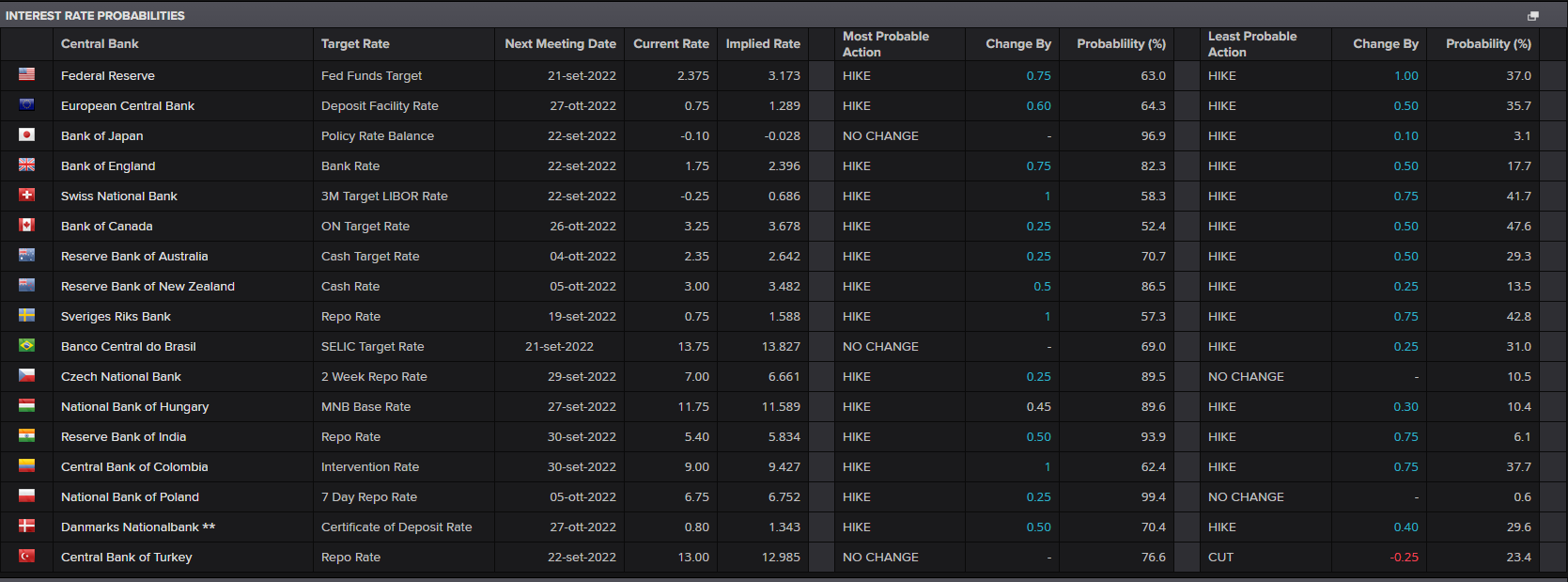The width and height of the screenshot is (1568, 582).
Task: Select National Bank of Hungary
Action: pos(135,407)
